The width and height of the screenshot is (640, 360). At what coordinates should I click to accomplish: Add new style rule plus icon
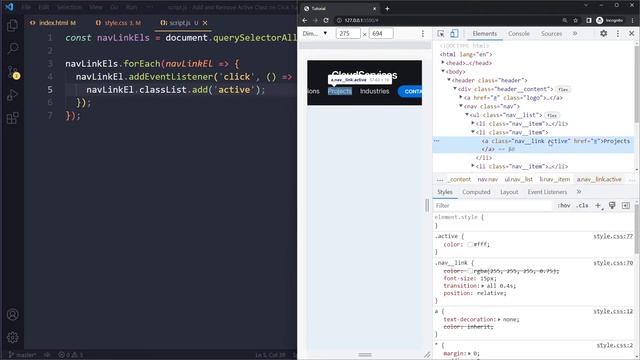click(x=598, y=206)
